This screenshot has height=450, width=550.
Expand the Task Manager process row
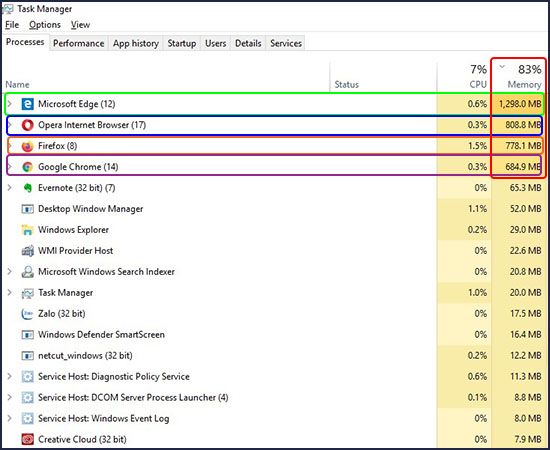click(10, 293)
